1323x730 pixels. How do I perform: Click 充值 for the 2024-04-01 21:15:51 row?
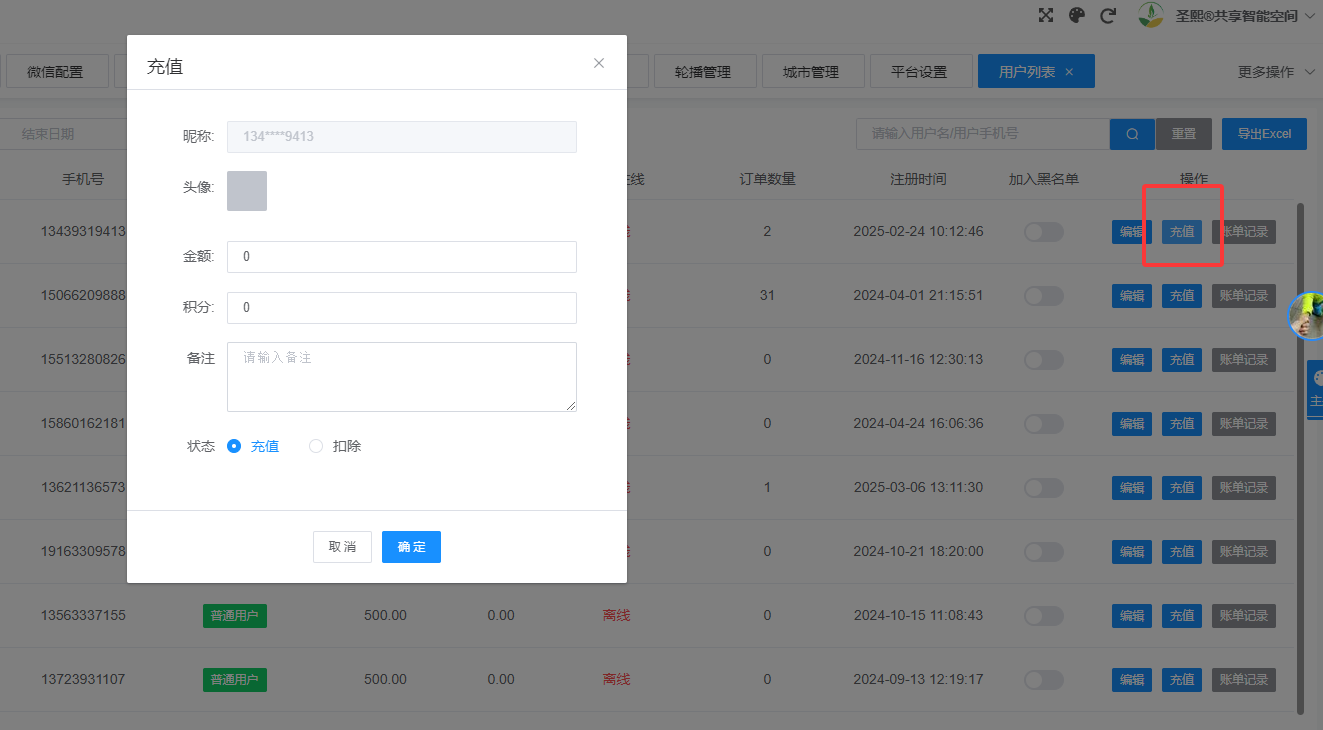[1182, 296]
